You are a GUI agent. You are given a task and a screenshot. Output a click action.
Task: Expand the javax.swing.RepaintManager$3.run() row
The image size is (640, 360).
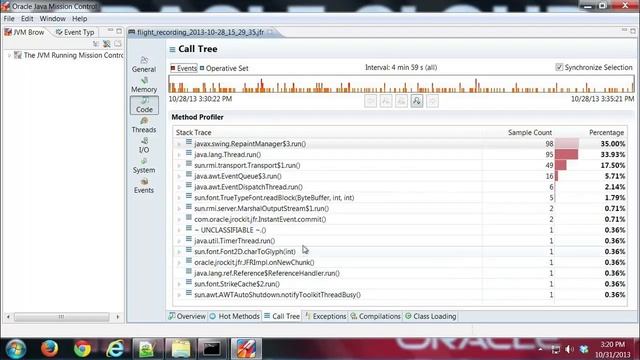tap(179, 144)
